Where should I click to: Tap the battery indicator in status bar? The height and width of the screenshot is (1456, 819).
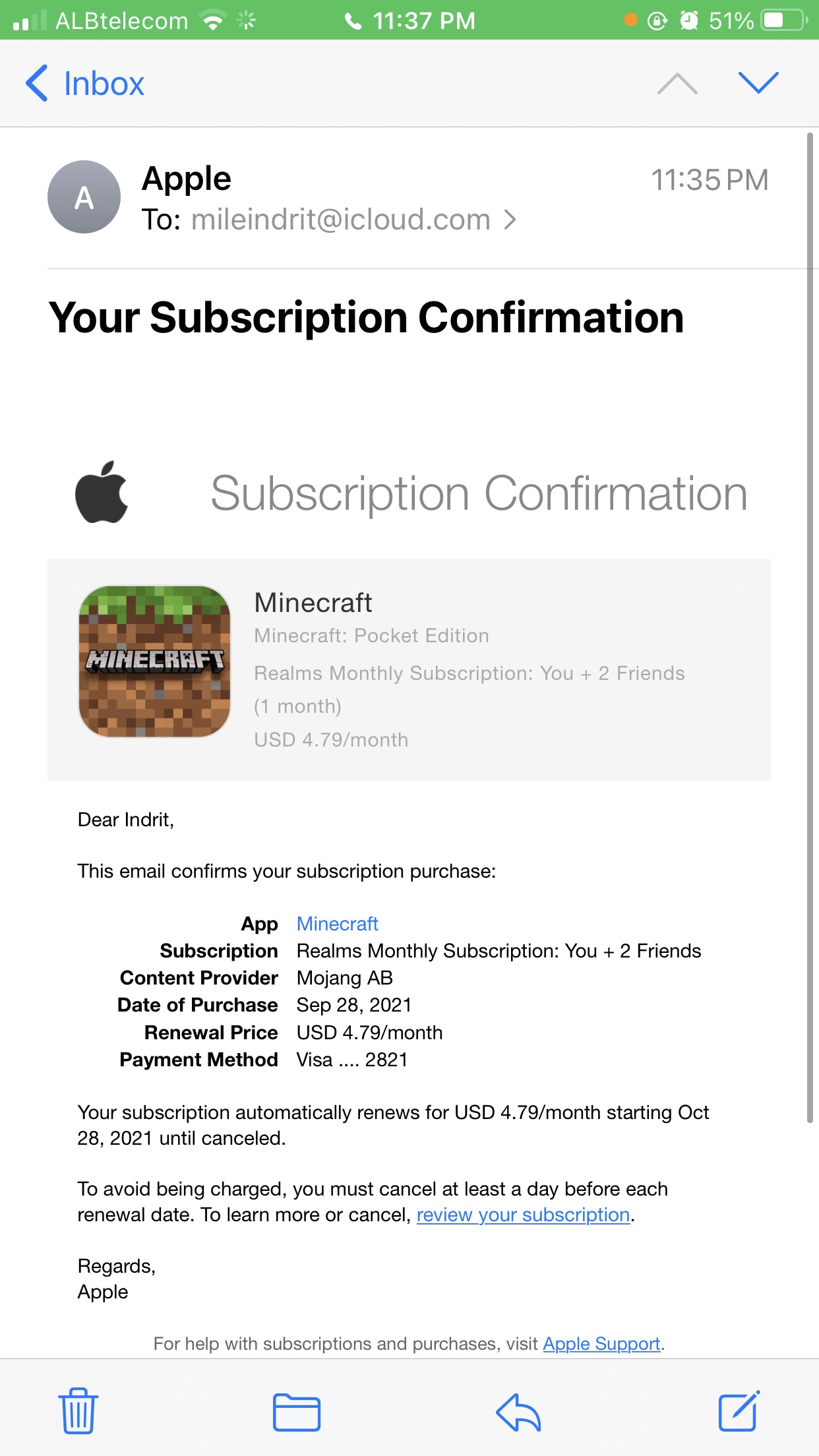pyautogui.click(x=783, y=20)
